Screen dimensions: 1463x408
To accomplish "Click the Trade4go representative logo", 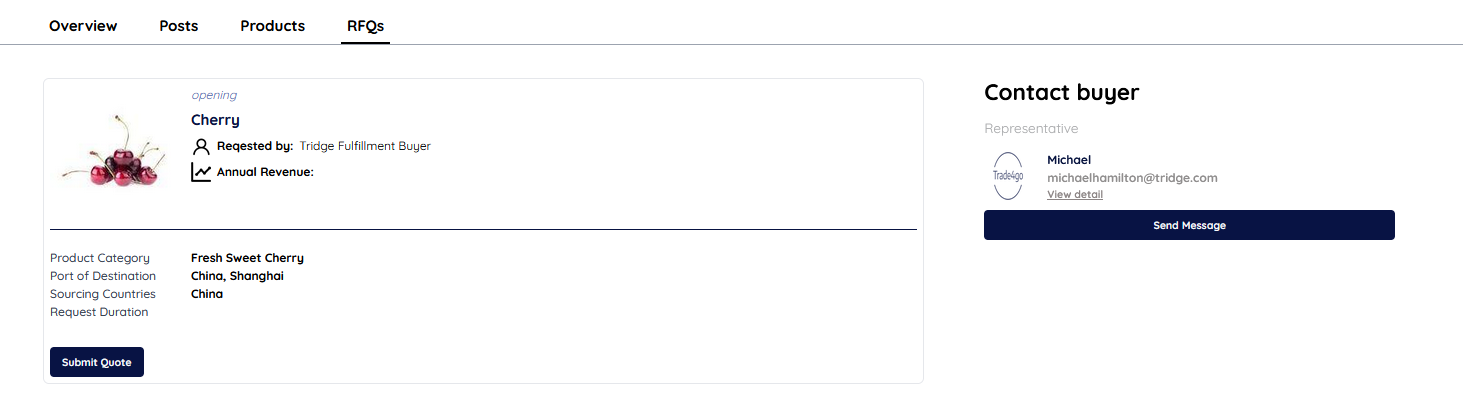I will 1008,176.
